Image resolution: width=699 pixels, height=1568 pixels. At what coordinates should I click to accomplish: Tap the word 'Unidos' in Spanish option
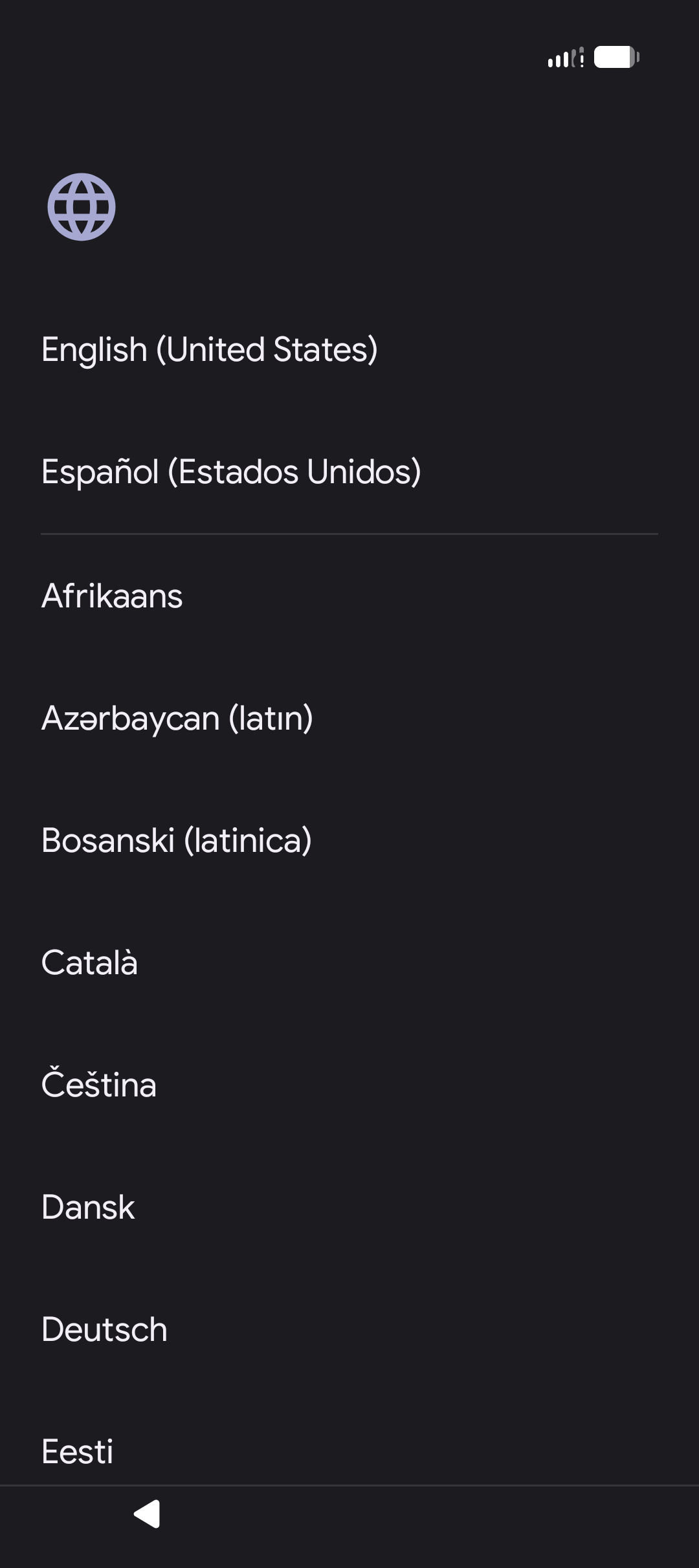tap(364, 472)
